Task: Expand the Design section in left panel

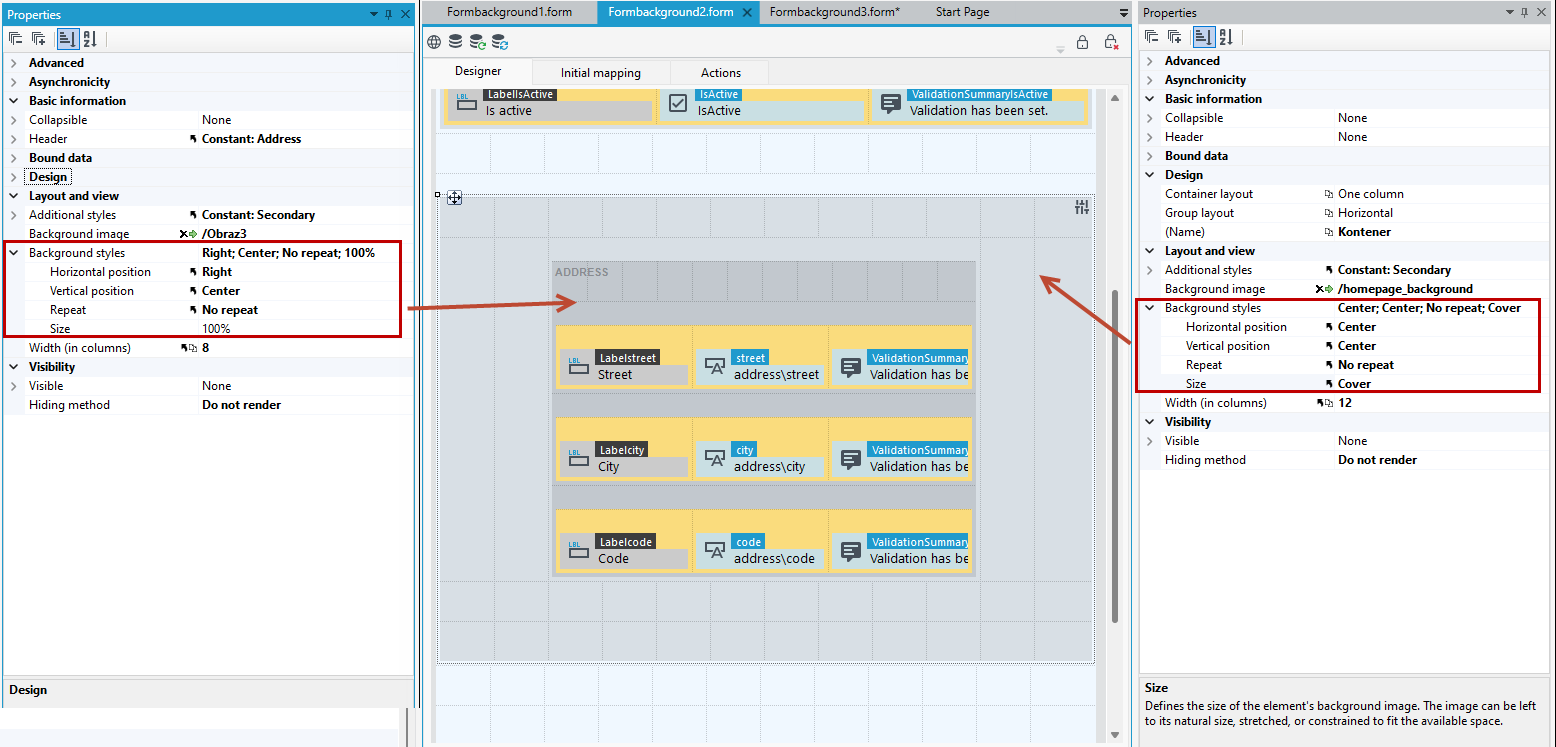Action: click(x=14, y=177)
